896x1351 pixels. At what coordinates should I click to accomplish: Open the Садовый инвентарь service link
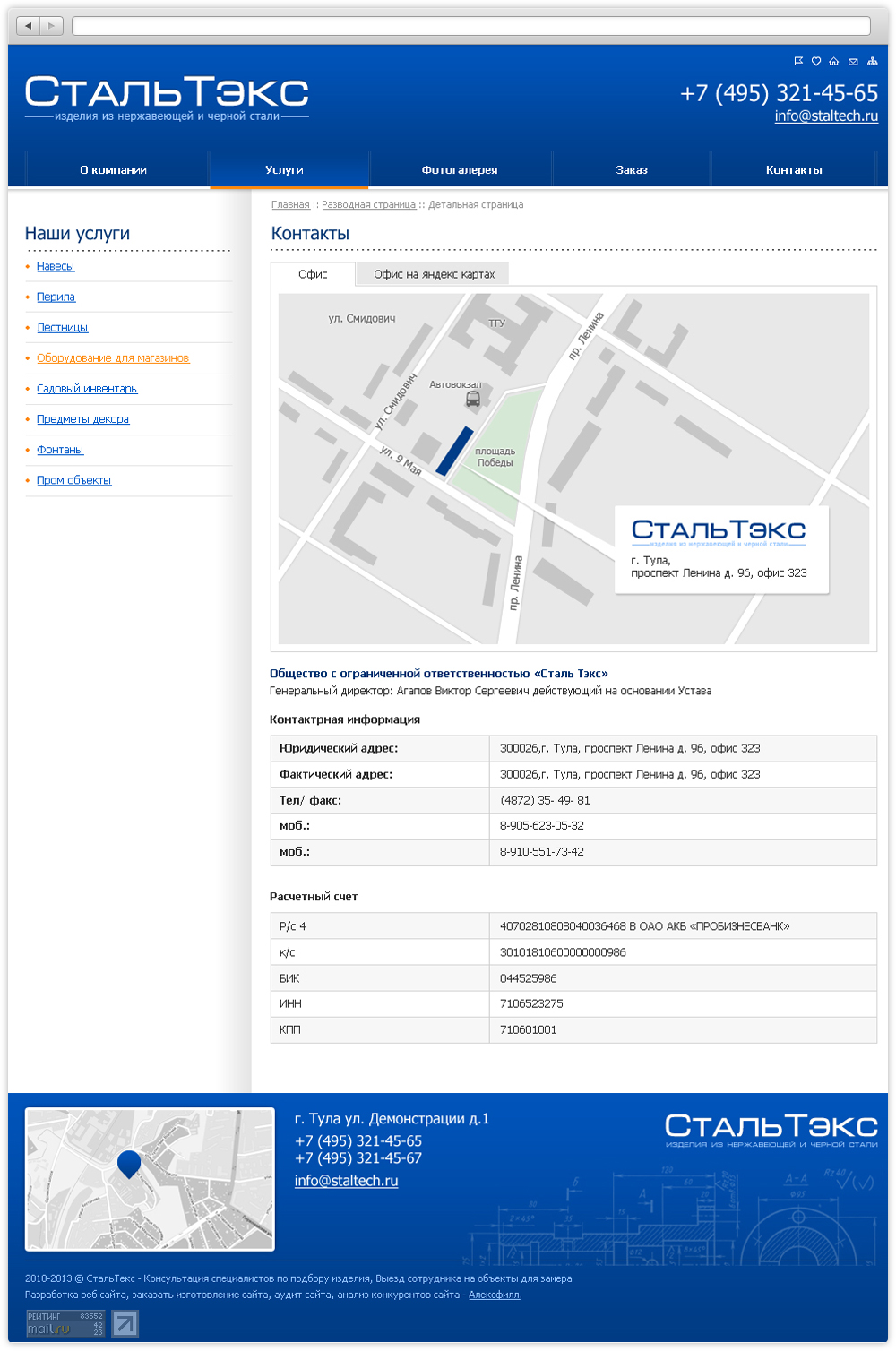(x=87, y=389)
